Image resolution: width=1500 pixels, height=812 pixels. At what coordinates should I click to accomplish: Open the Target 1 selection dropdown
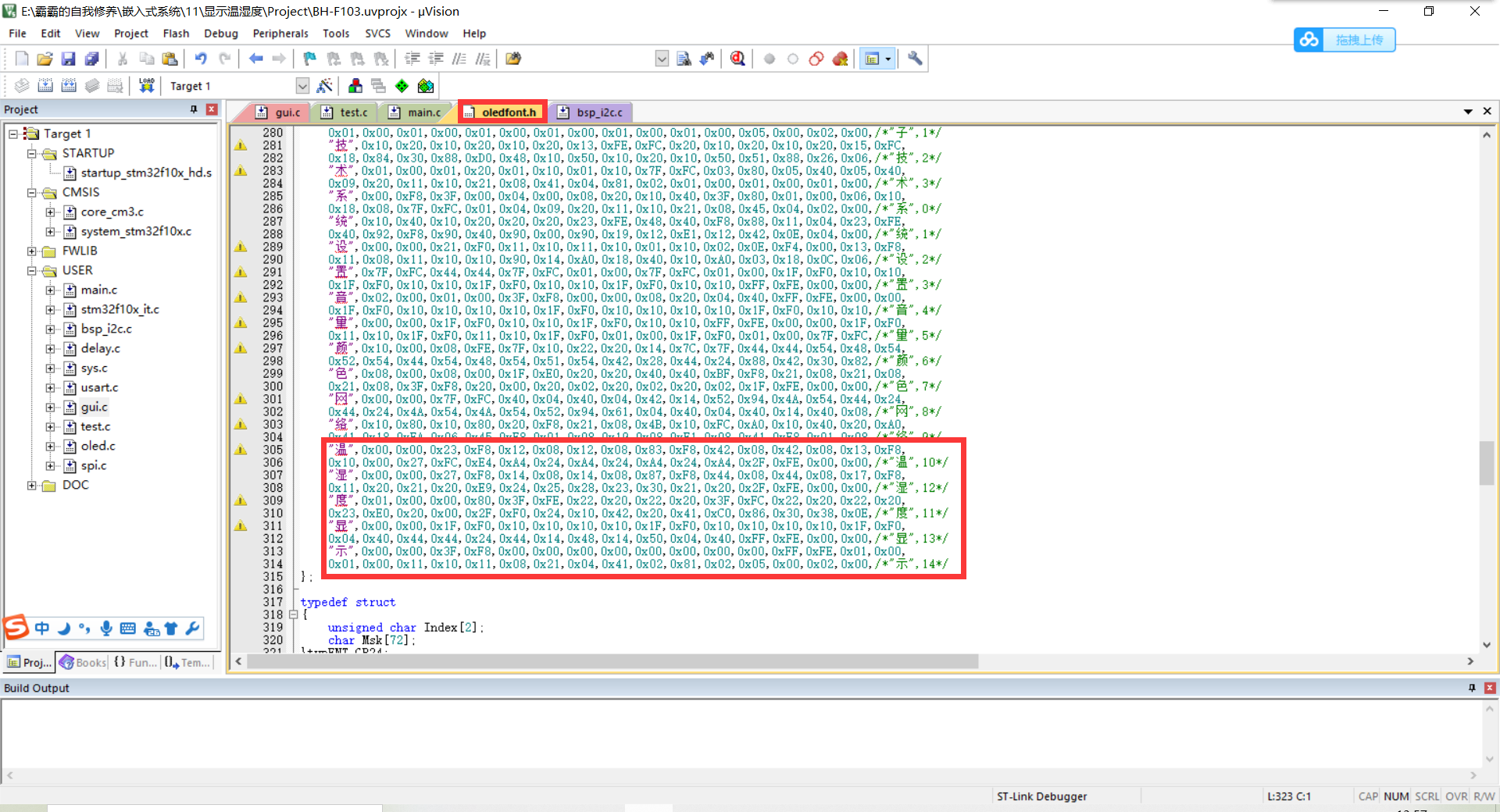(302, 86)
